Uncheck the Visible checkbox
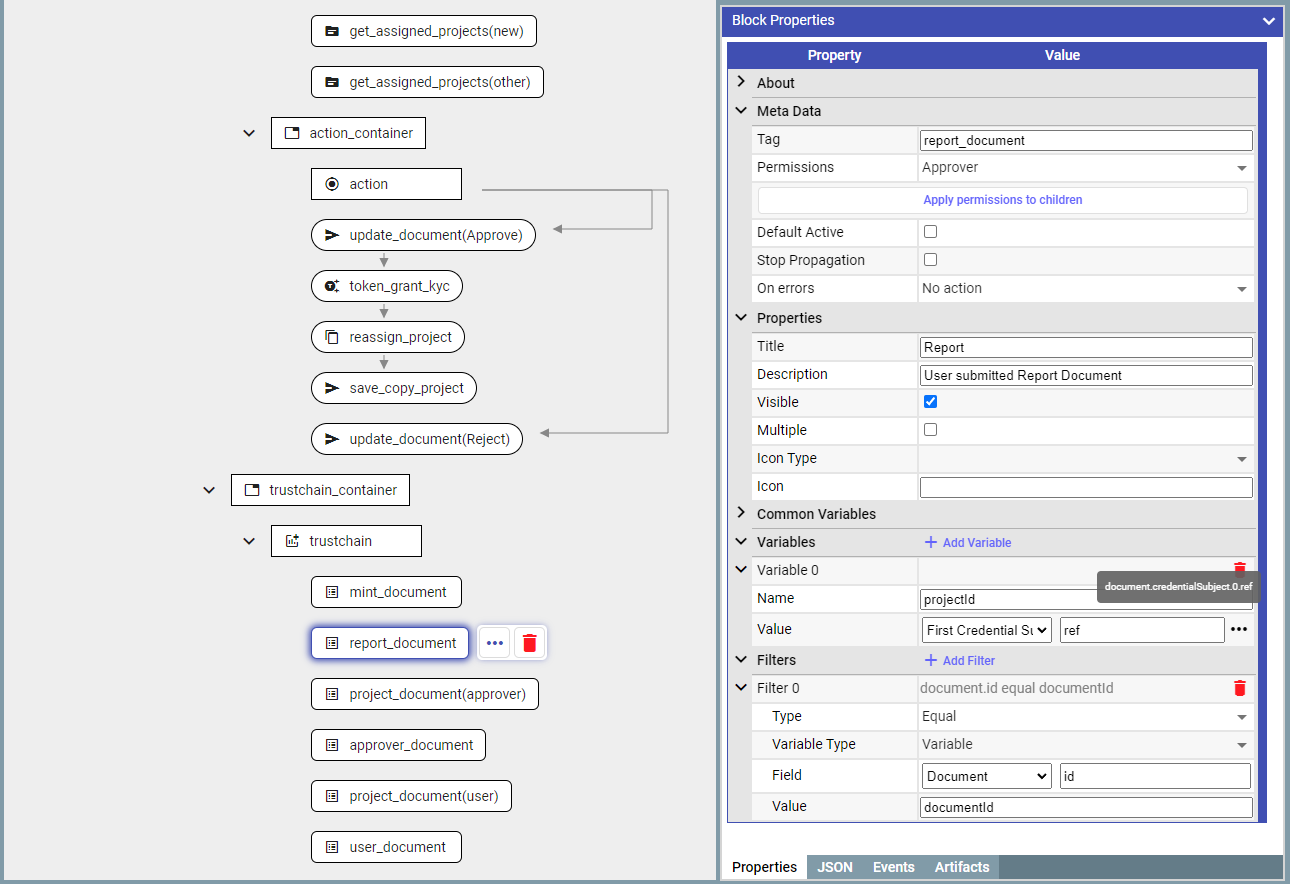Screen dimensions: 1290x884 click(930, 402)
